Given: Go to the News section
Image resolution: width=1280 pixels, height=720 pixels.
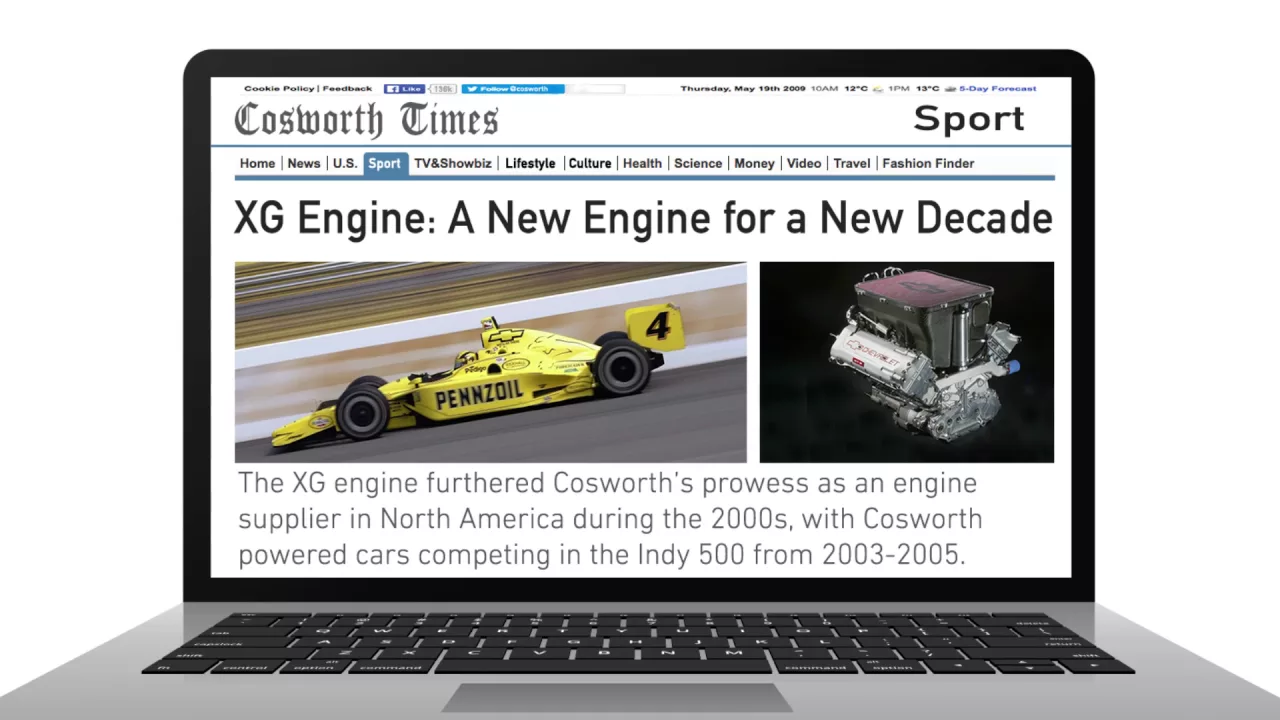Looking at the screenshot, I should 304,163.
